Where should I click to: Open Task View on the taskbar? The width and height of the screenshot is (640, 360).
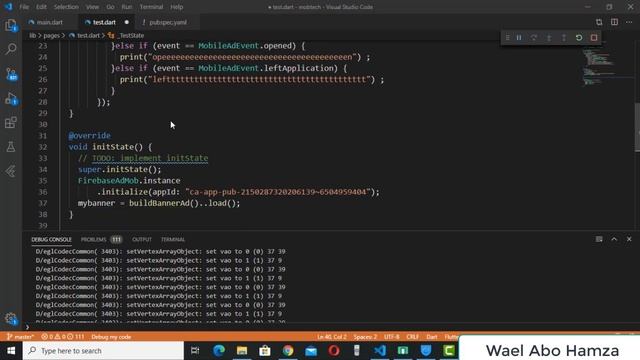(x=195, y=351)
